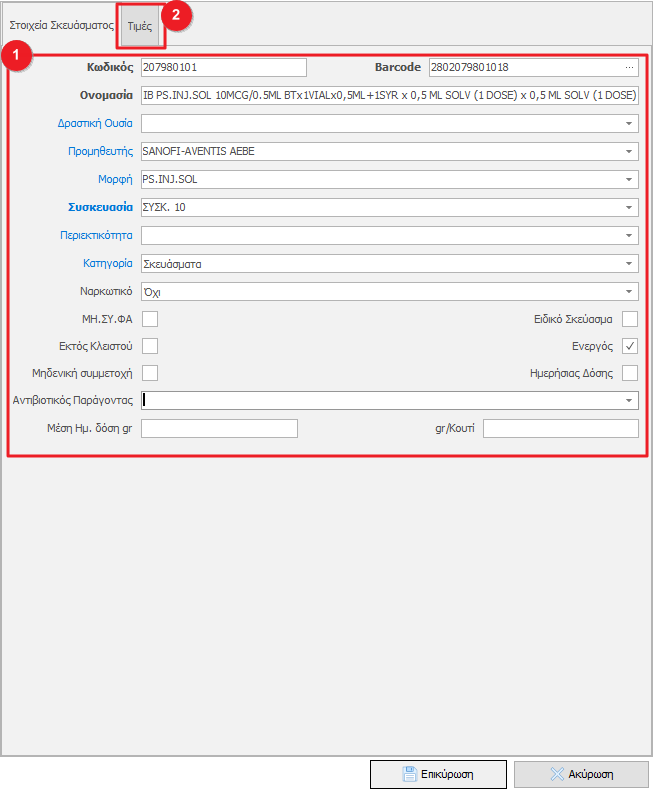
Task: Open the Ναρκωτικό dropdown
Action: coord(630,292)
